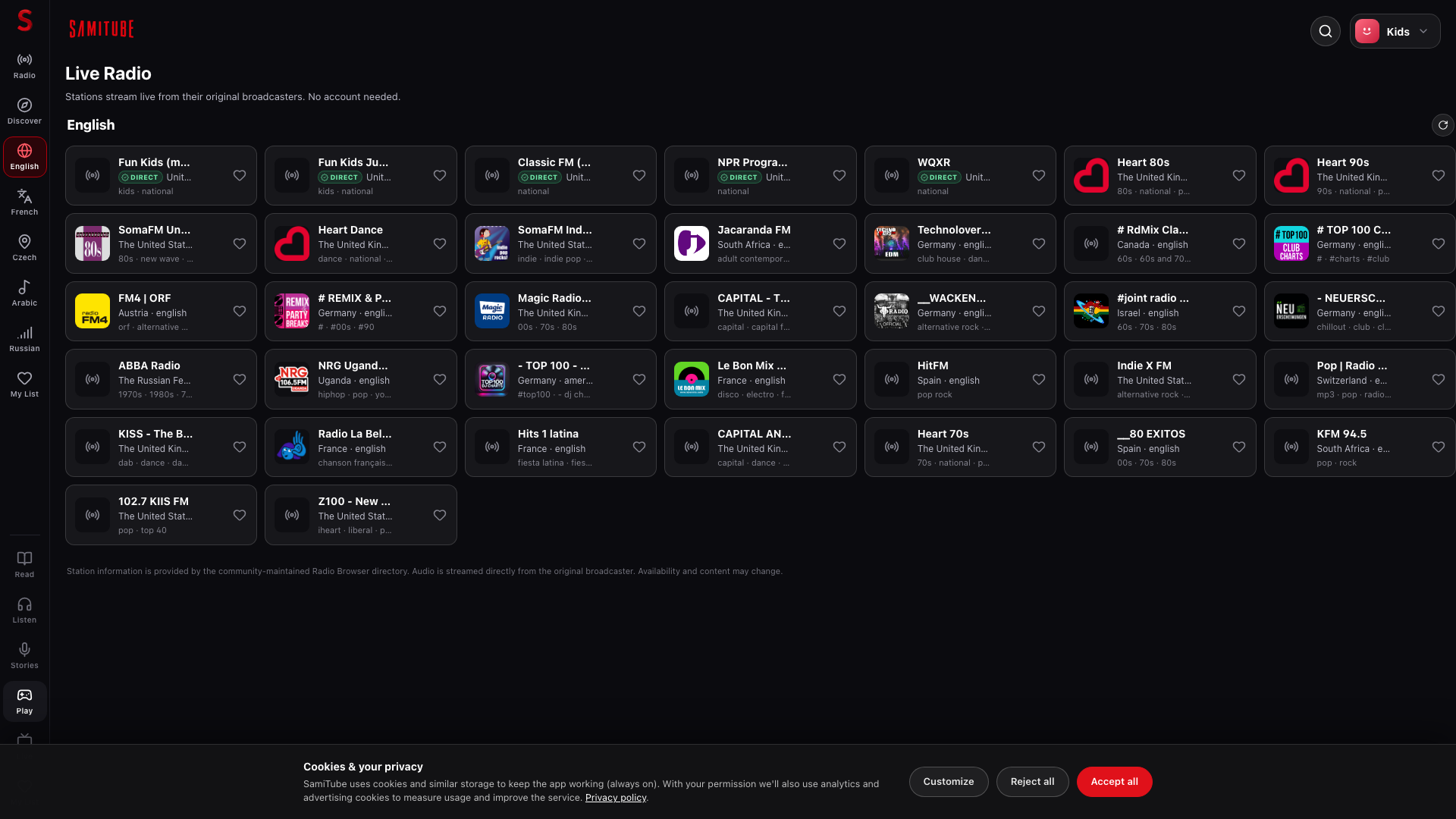Select the French language section
The height and width of the screenshot is (819, 1456).
coord(24,202)
